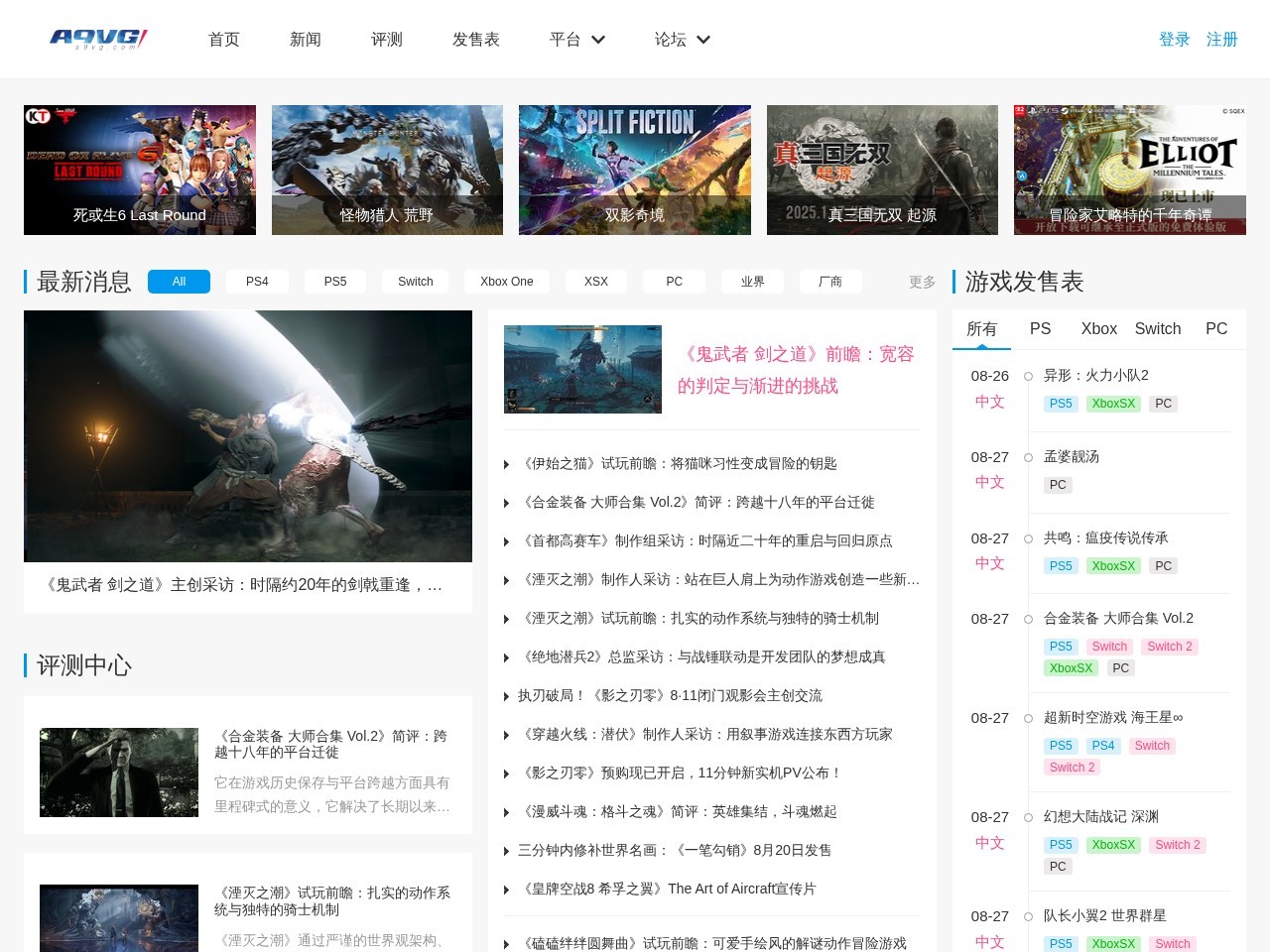Select the PS release schedule tab

[1041, 329]
